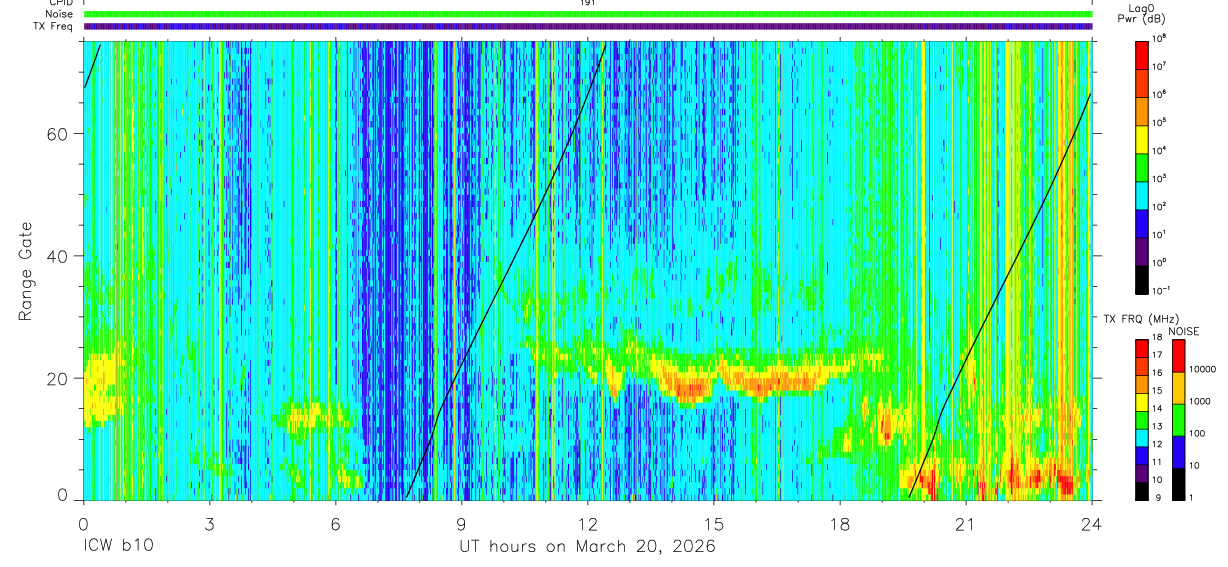Click the green Noise strip above the plot
This screenshot has height=567, width=1228.
pos(588,14)
